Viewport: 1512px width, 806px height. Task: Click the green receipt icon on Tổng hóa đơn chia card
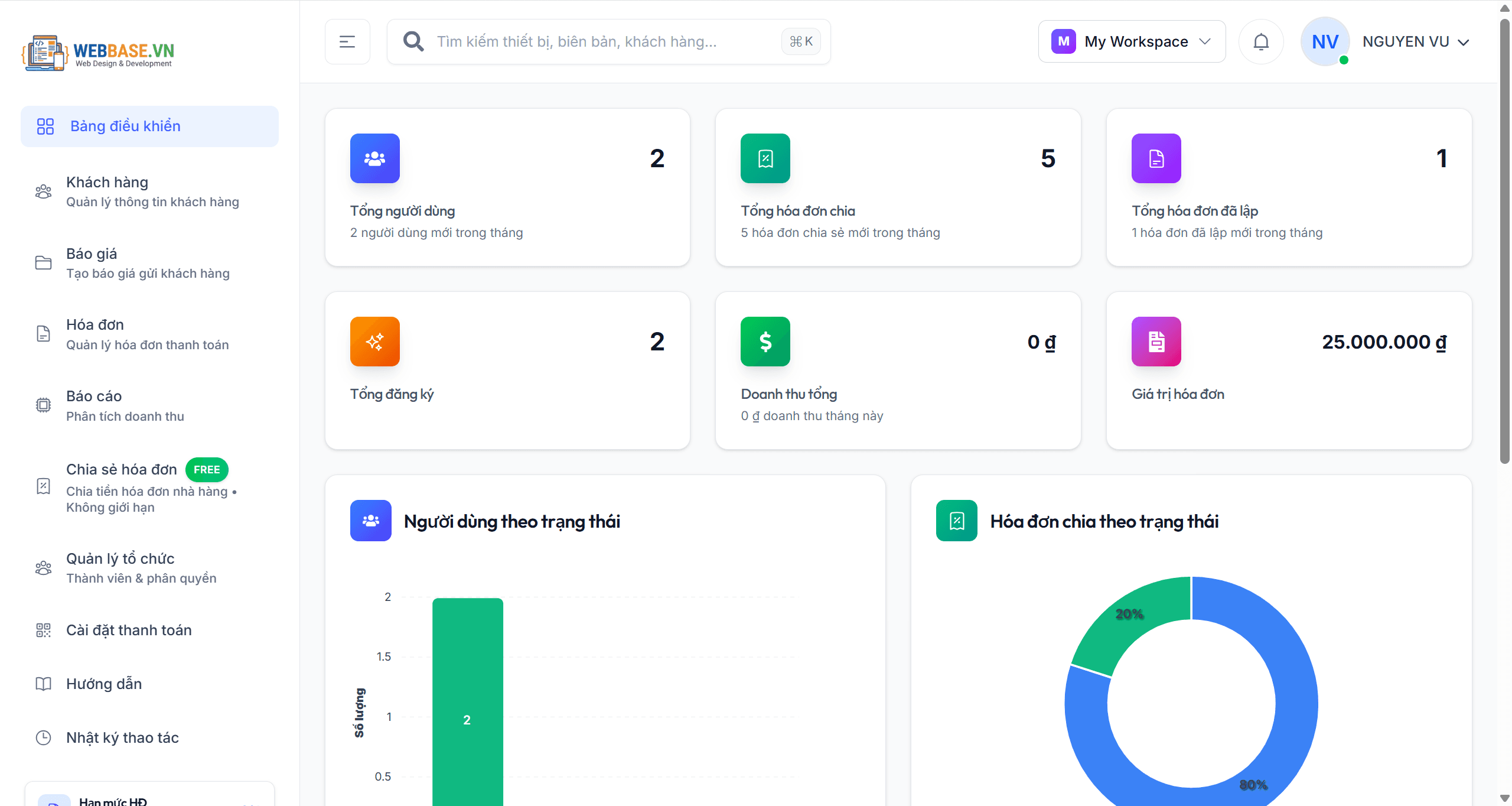click(x=765, y=158)
